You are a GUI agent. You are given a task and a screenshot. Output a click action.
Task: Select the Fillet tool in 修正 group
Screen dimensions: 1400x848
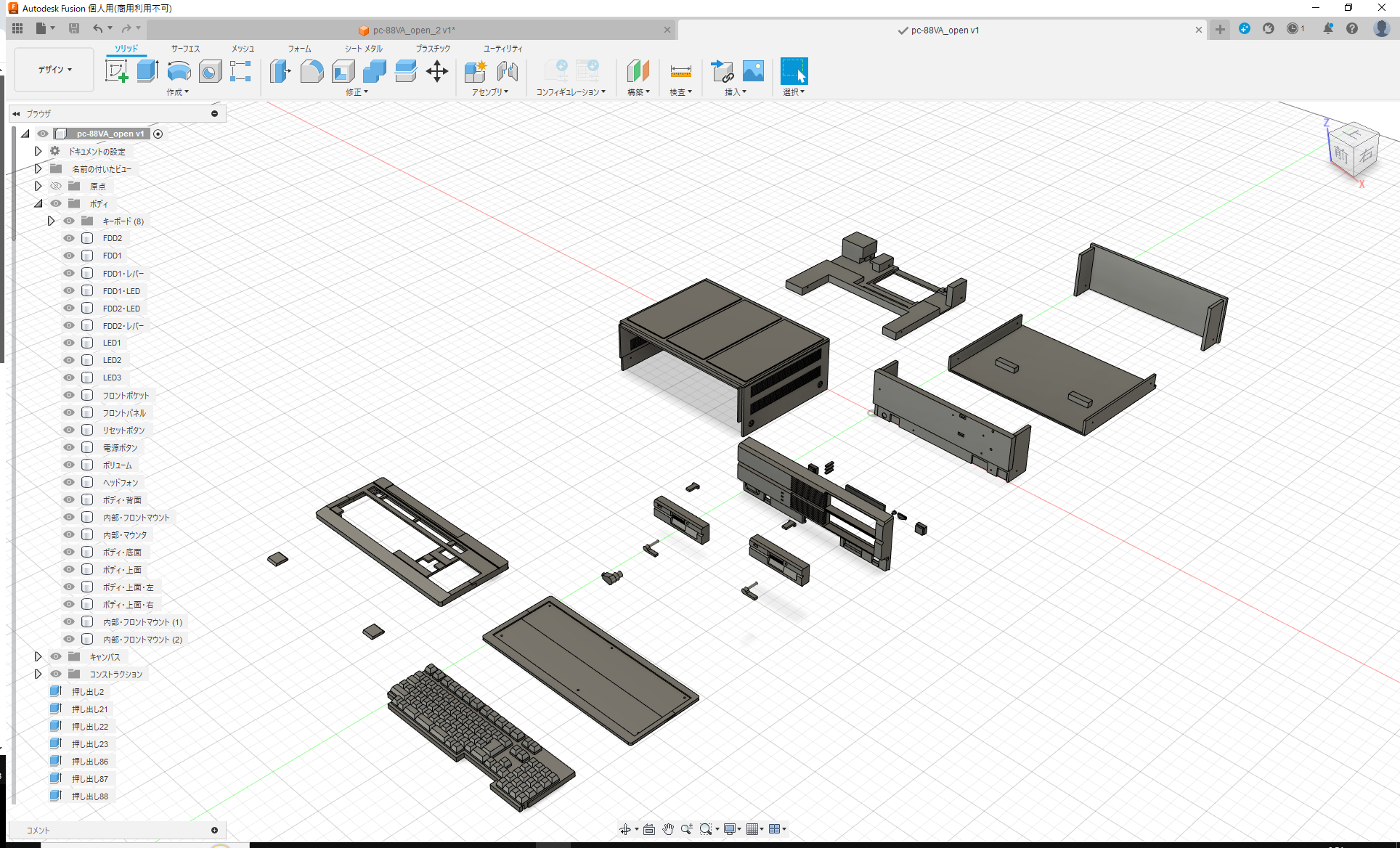[x=312, y=71]
